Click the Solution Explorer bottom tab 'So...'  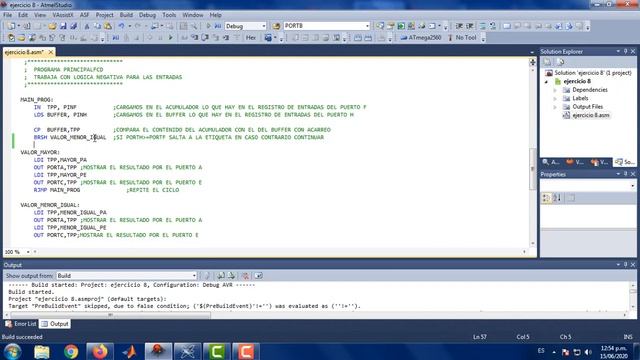[625, 162]
